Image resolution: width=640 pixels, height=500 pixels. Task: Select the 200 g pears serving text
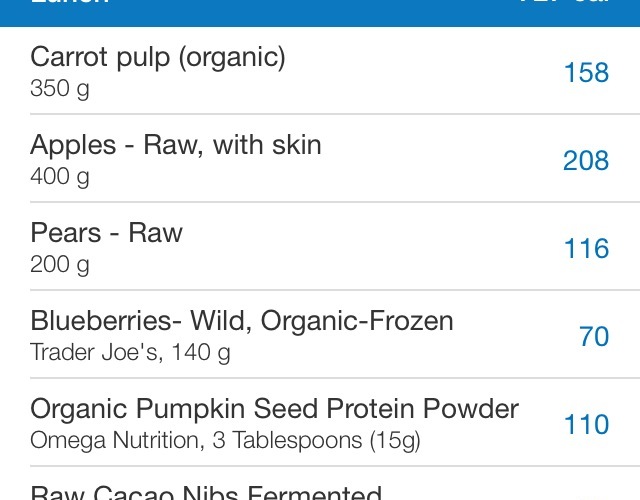point(60,264)
